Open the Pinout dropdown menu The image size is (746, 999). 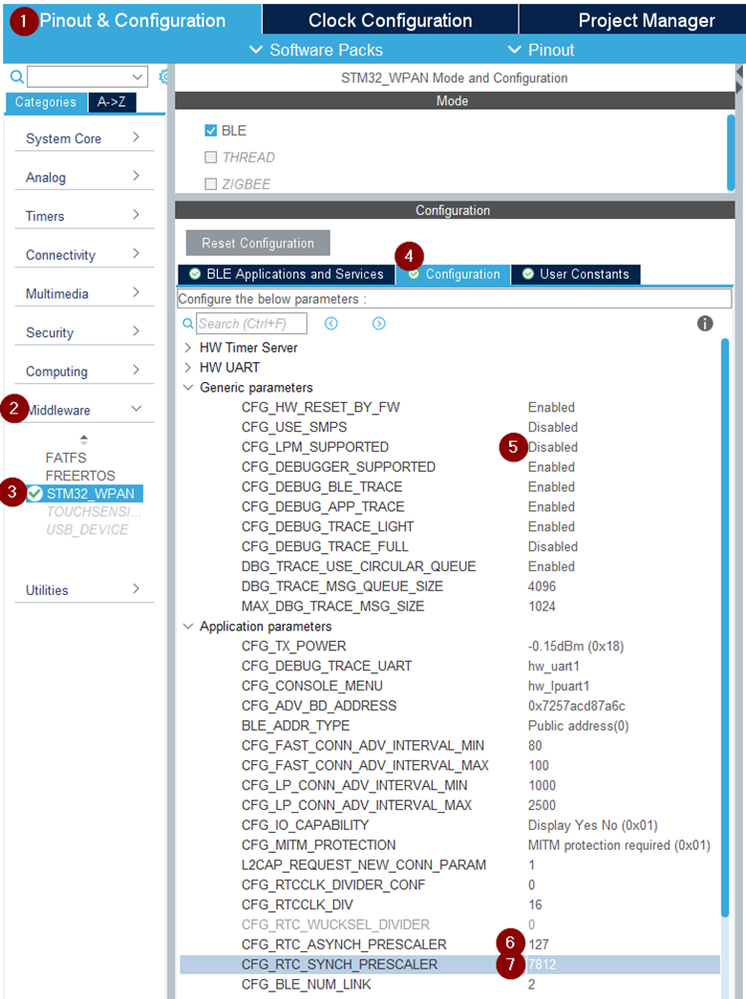(541, 50)
